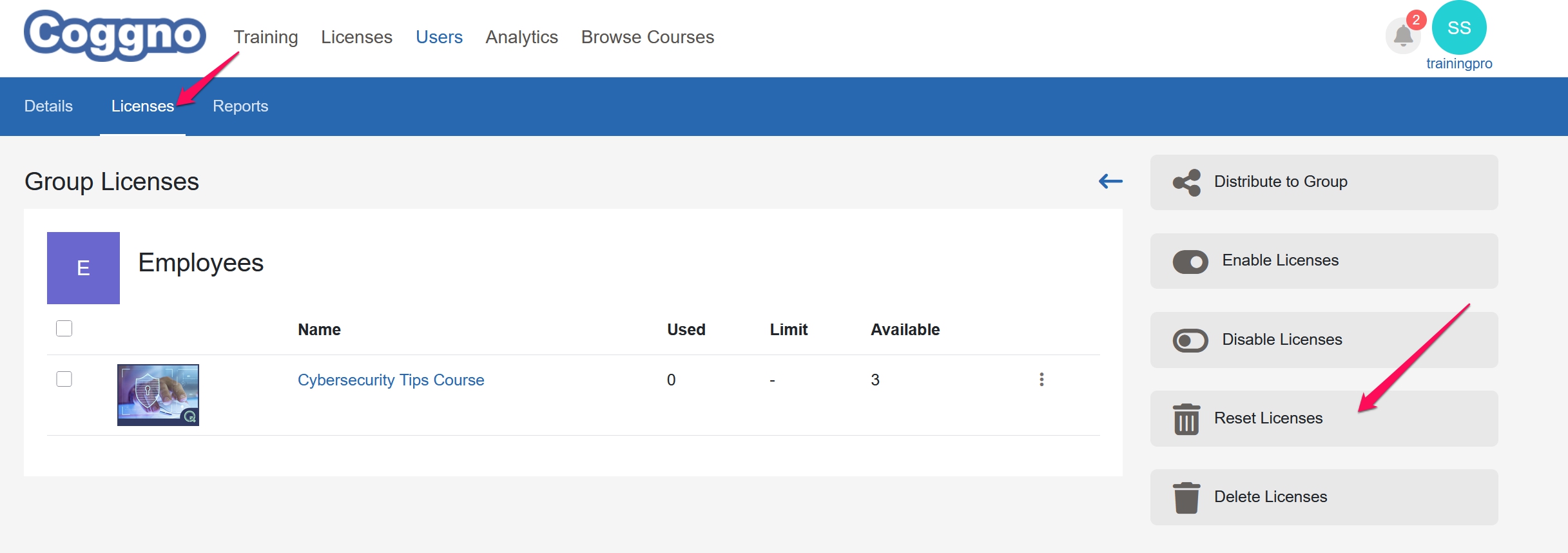Open the Cybersecurity course thumbnail

158,395
